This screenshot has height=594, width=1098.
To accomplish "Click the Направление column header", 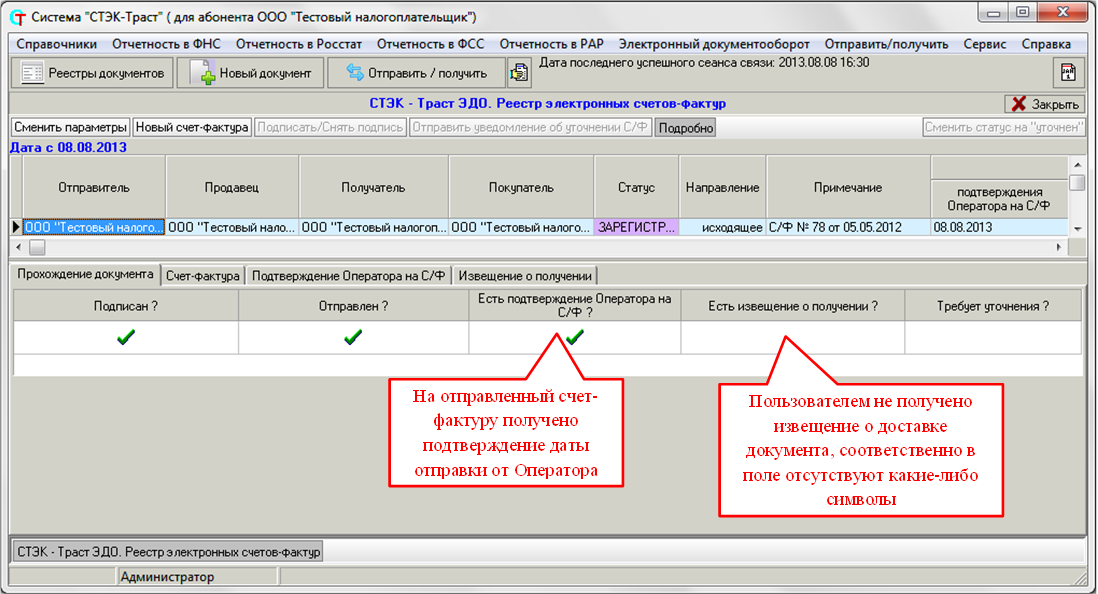I will coord(723,188).
